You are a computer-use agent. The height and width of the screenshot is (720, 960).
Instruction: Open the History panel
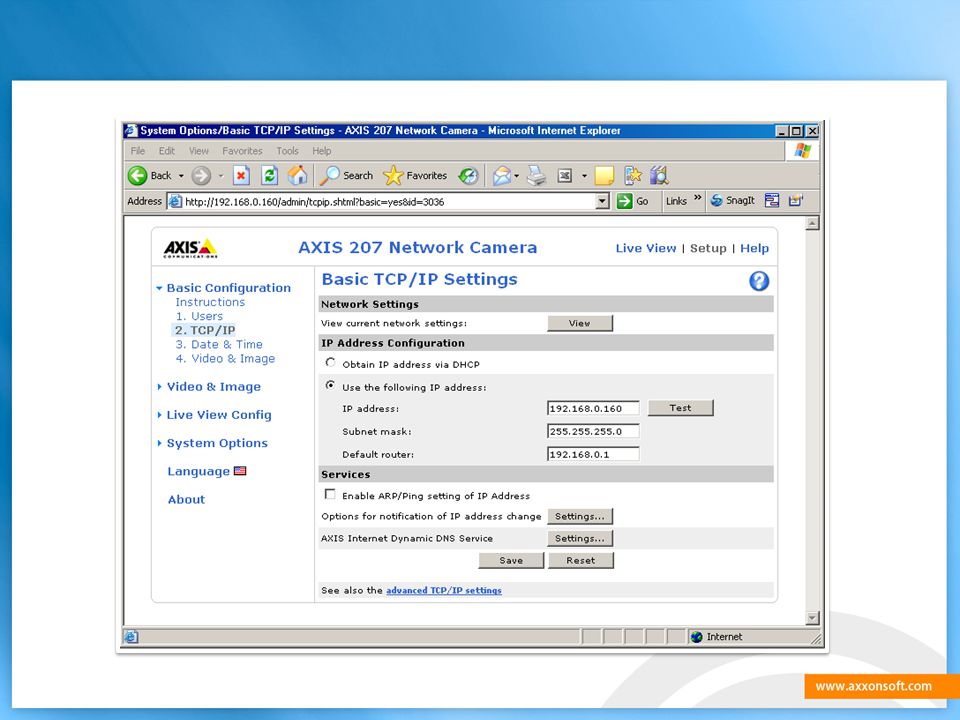click(x=468, y=176)
